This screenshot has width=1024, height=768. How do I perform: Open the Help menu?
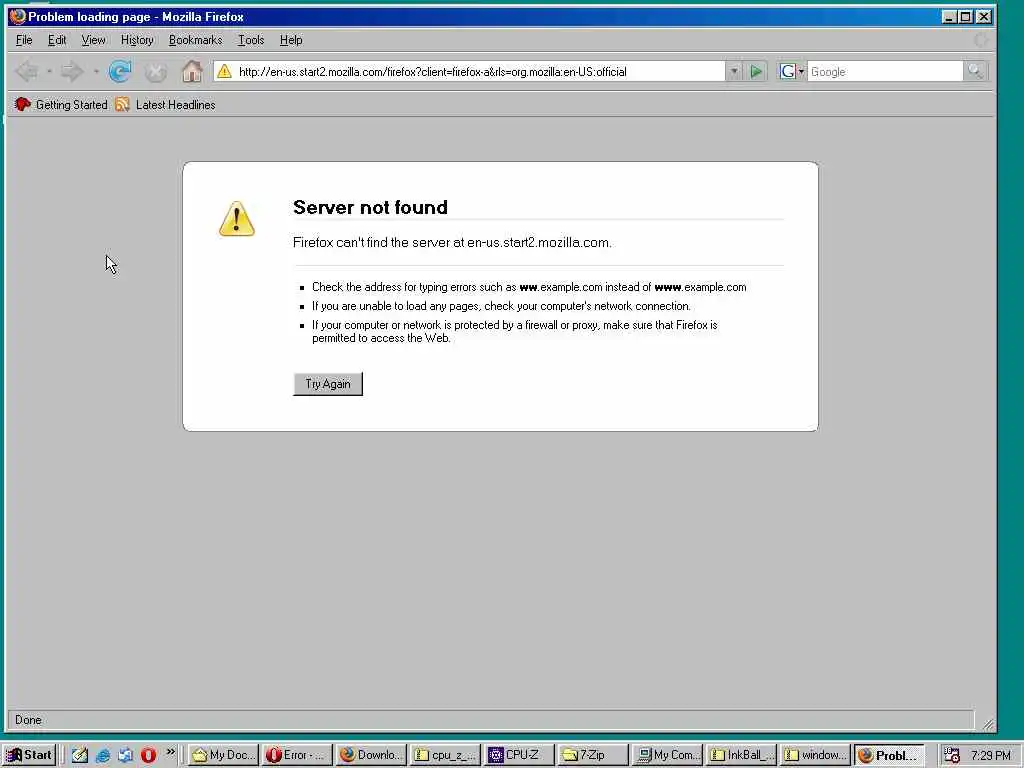(291, 40)
